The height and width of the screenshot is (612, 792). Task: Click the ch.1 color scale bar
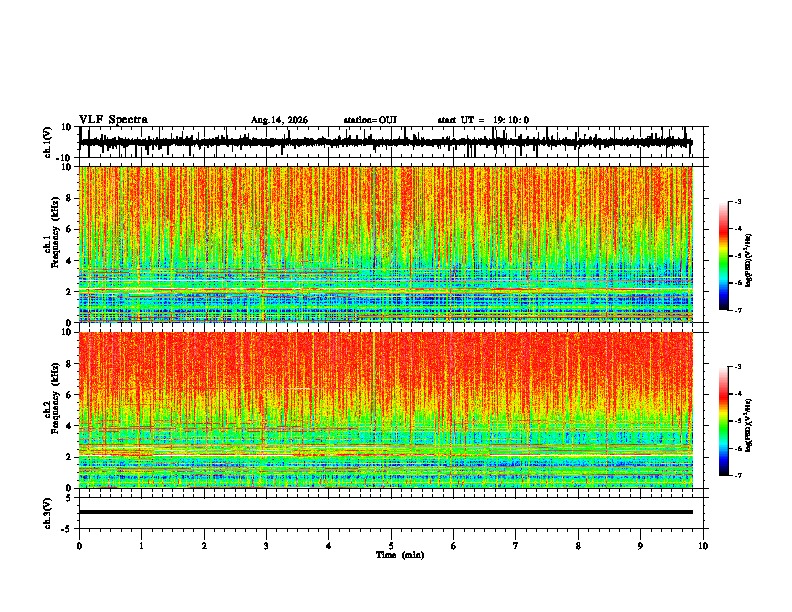click(723, 256)
